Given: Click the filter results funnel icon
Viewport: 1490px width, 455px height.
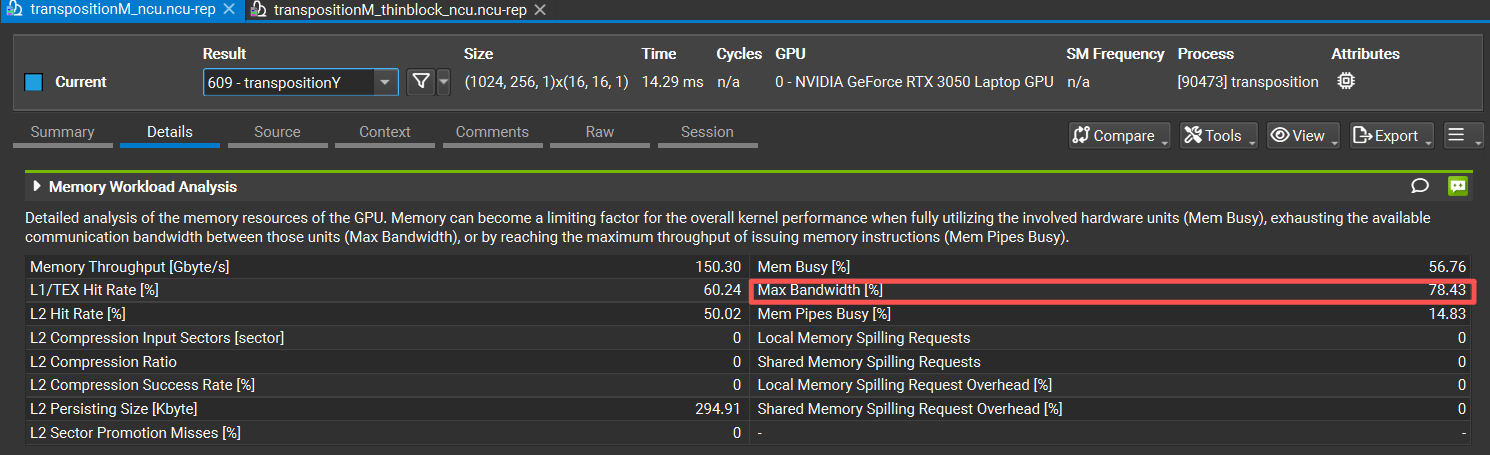Looking at the screenshot, I should (421, 83).
